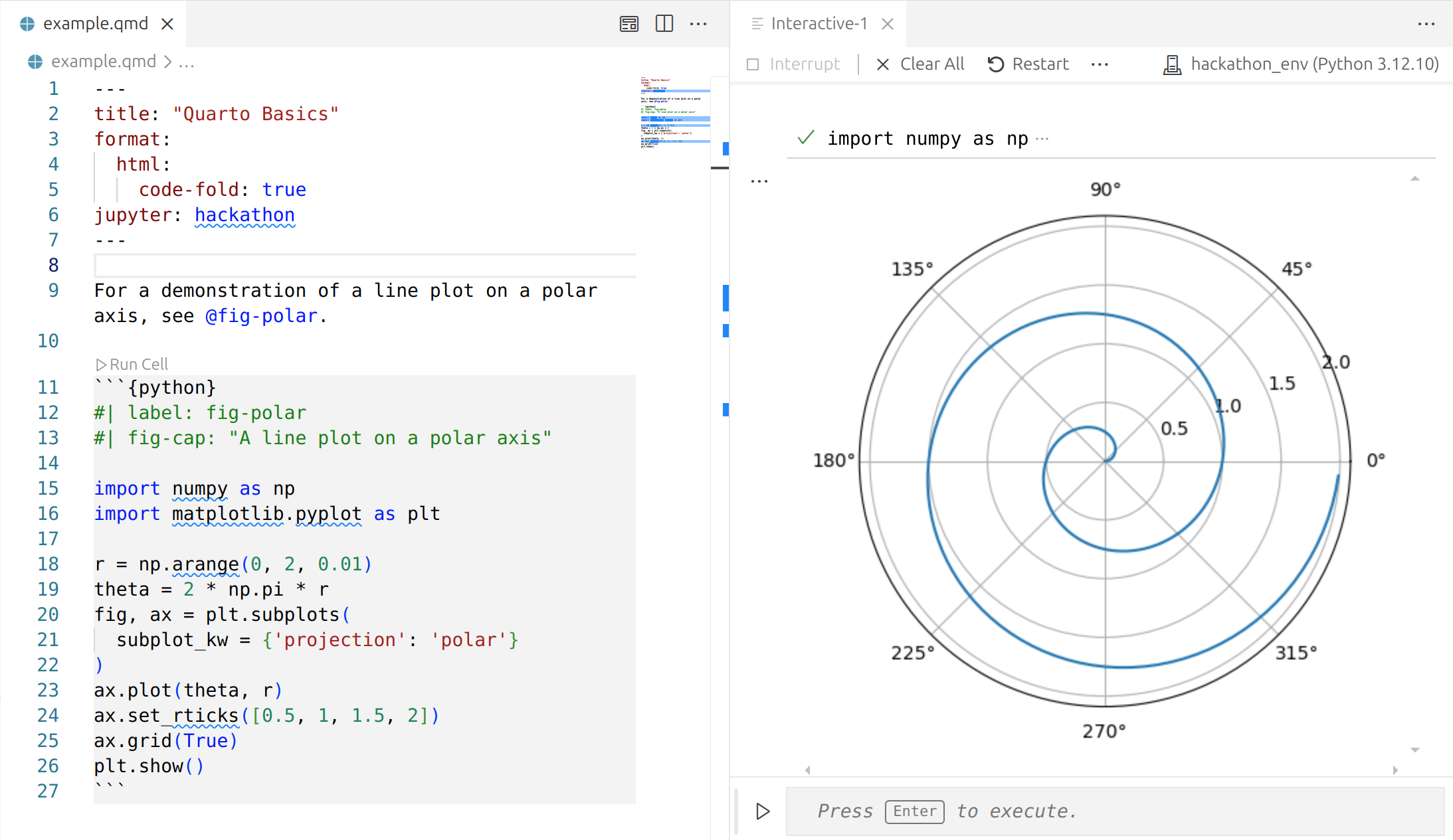The width and height of the screenshot is (1453, 840).
Task: Click the '```{python}' code fence line
Action: click(155, 388)
